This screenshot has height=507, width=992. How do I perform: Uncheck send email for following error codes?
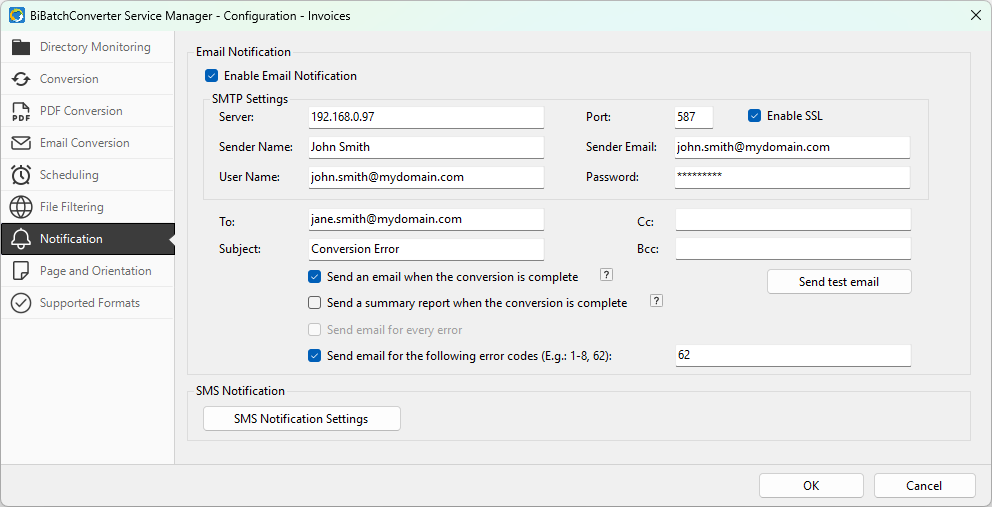click(x=315, y=356)
